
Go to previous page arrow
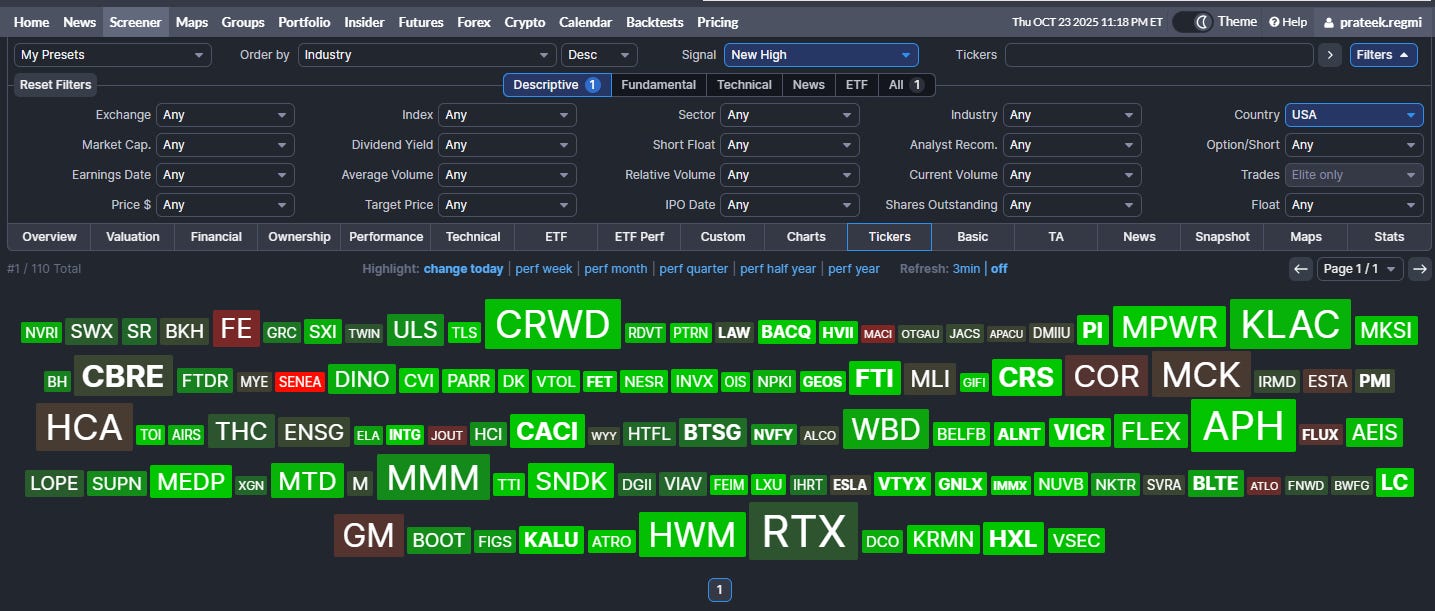pyautogui.click(x=1300, y=268)
